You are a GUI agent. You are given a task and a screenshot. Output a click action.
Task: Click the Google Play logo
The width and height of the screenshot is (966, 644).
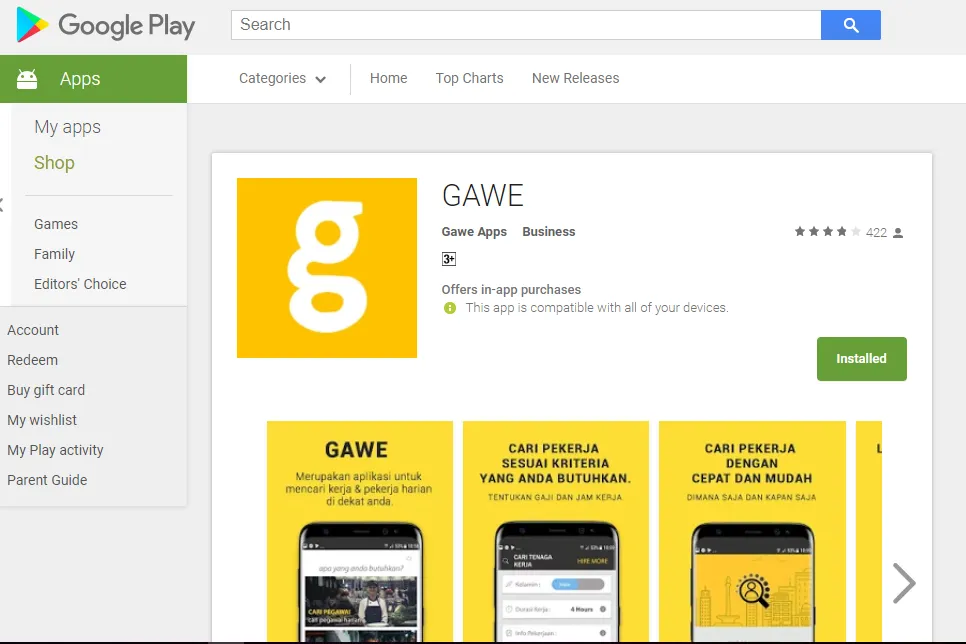(105, 25)
